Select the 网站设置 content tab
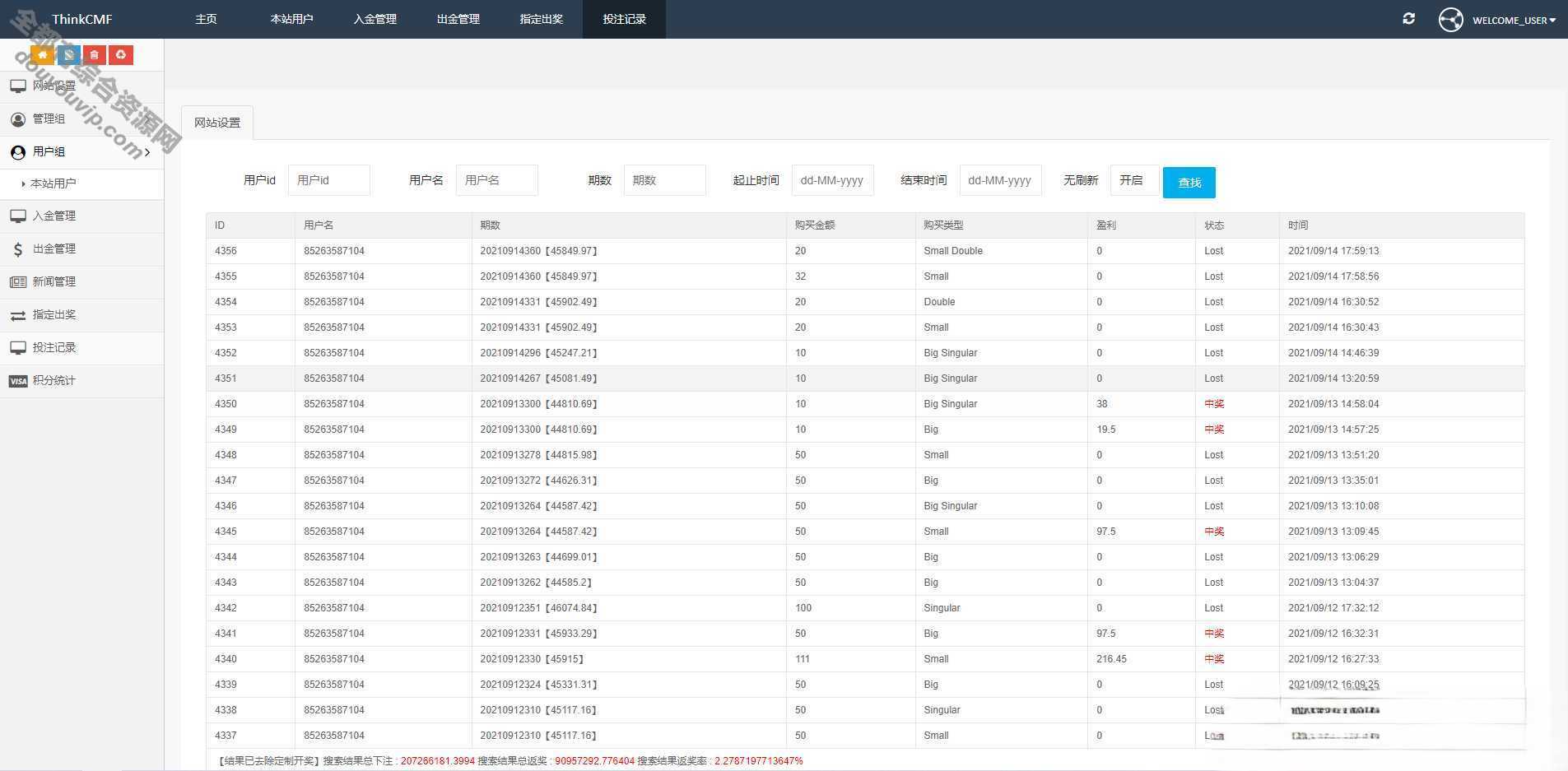The height and width of the screenshot is (771, 1568). pyautogui.click(x=217, y=123)
